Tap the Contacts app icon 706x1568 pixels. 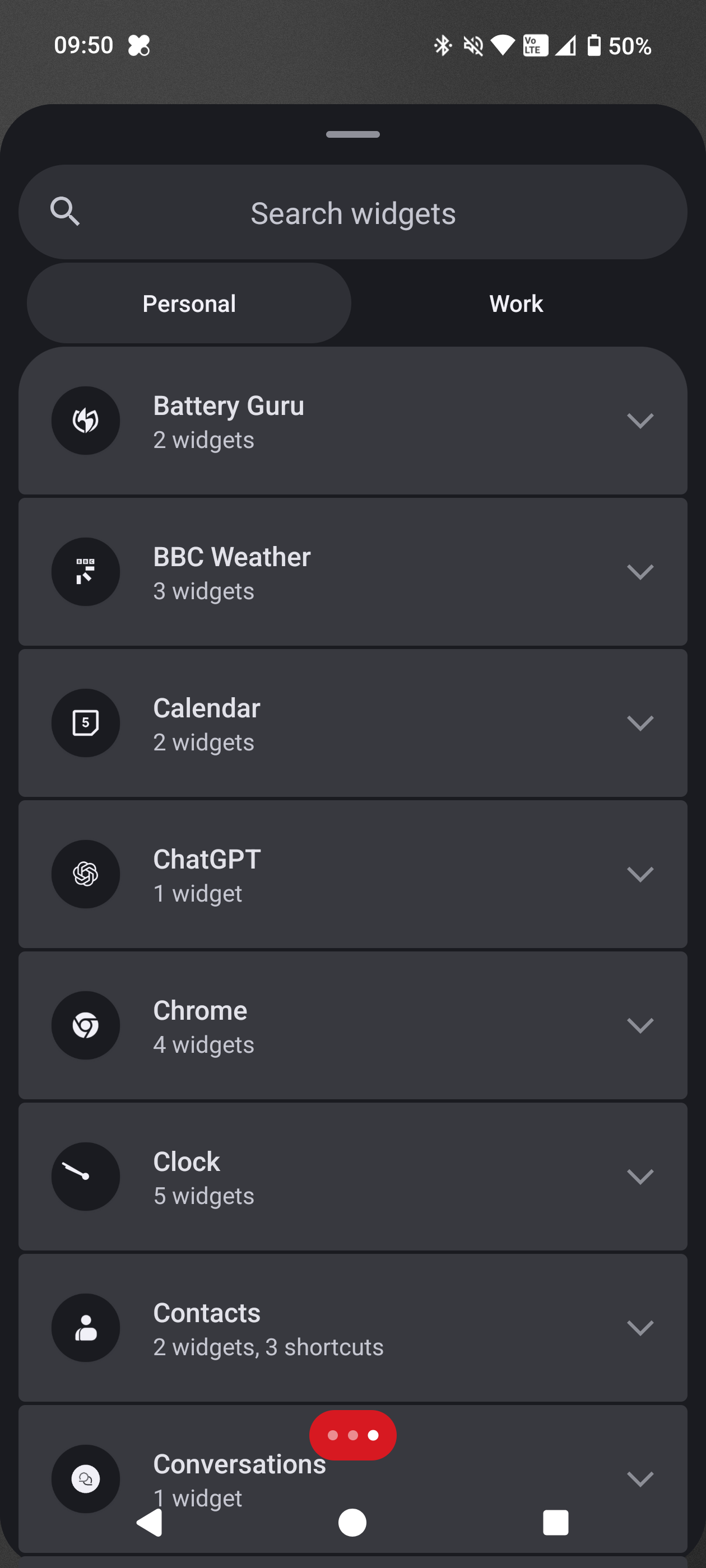point(85,1328)
